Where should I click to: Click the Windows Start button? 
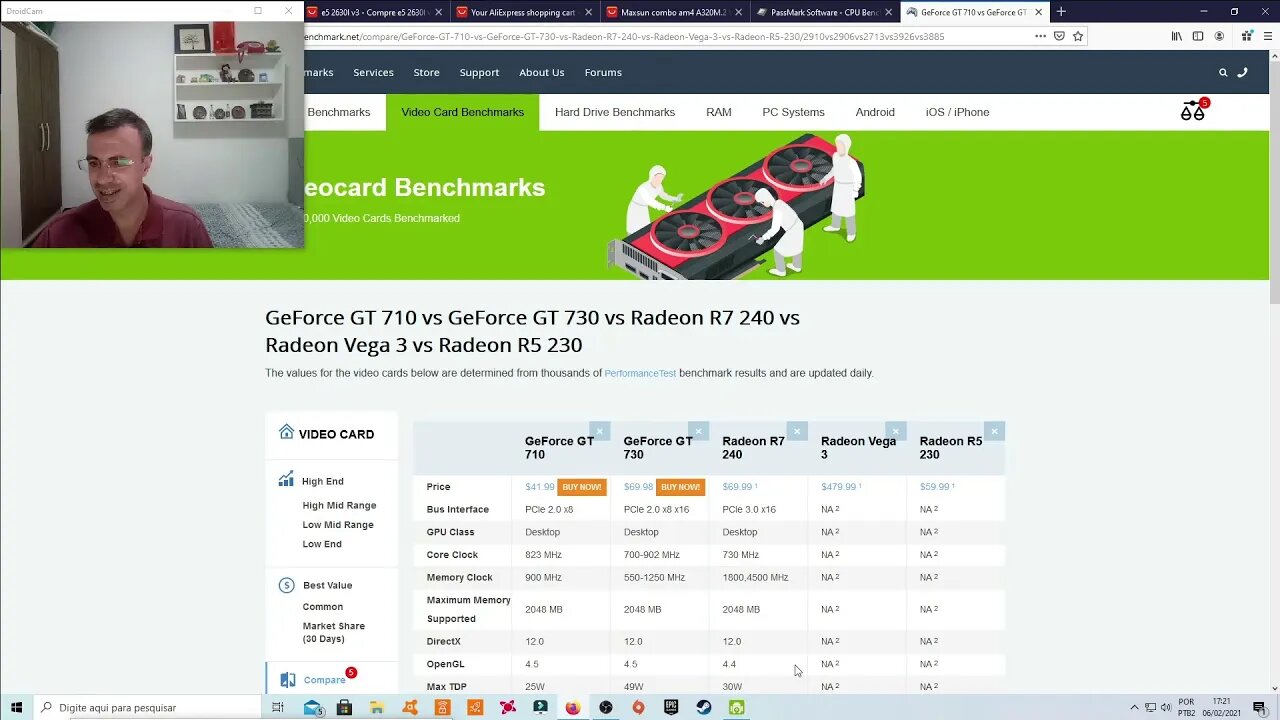pos(16,707)
